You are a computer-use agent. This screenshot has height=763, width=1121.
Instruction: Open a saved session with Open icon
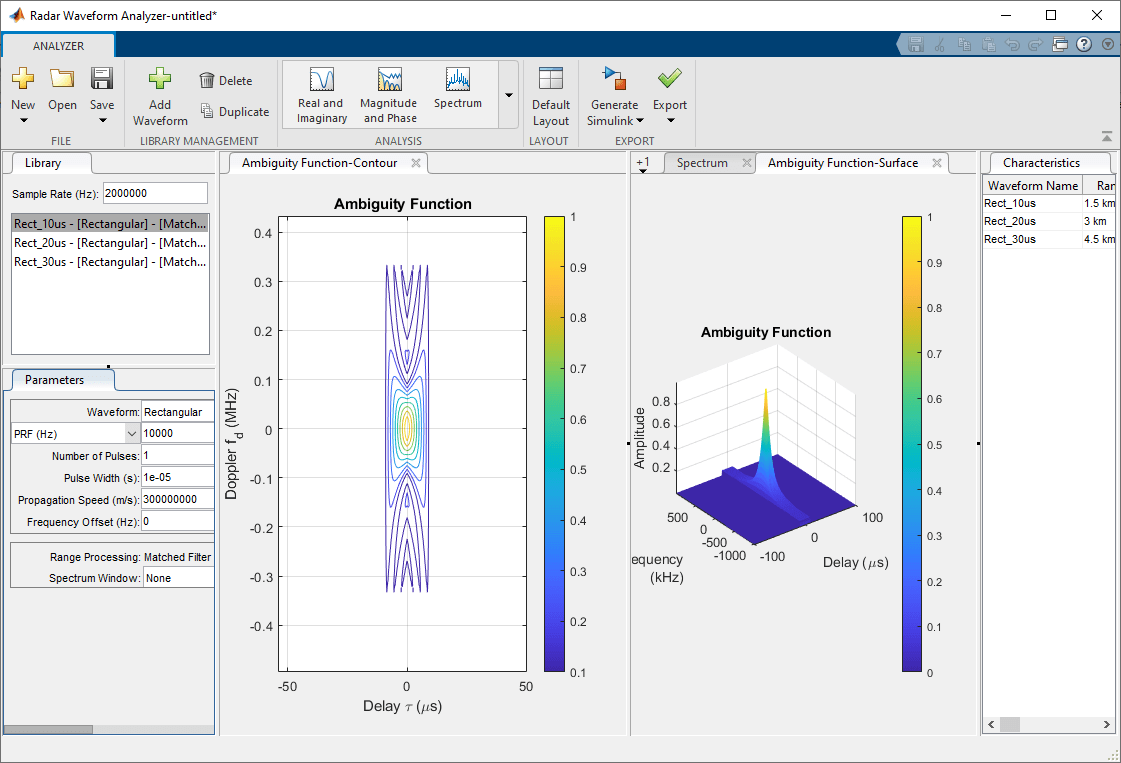[62, 80]
